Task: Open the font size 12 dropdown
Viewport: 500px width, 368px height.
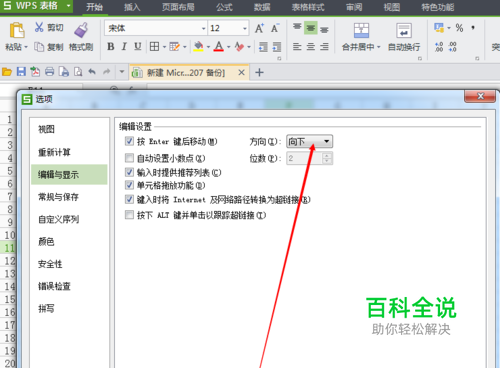Action: point(245,29)
